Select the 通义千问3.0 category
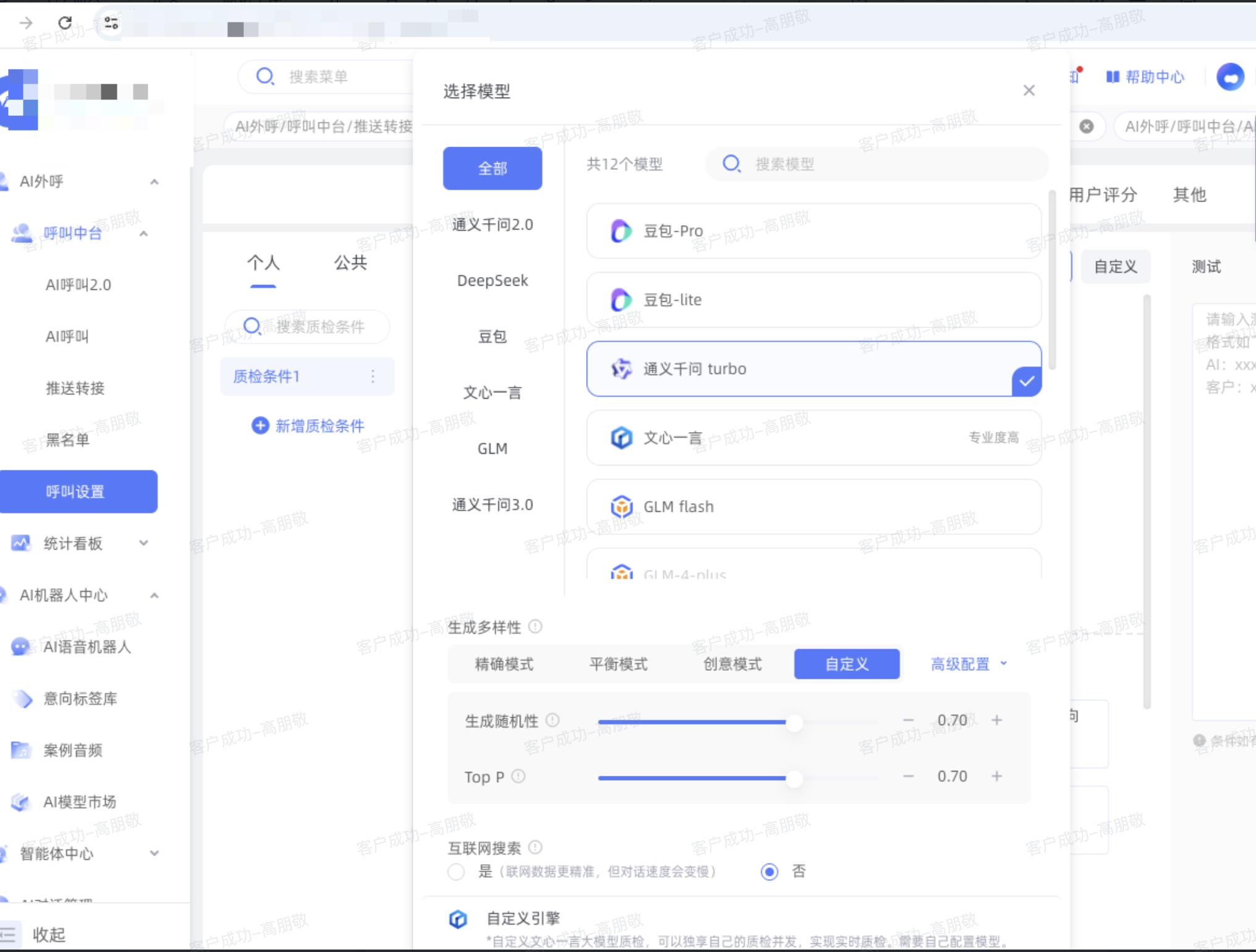This screenshot has width=1256, height=952. coord(493,504)
